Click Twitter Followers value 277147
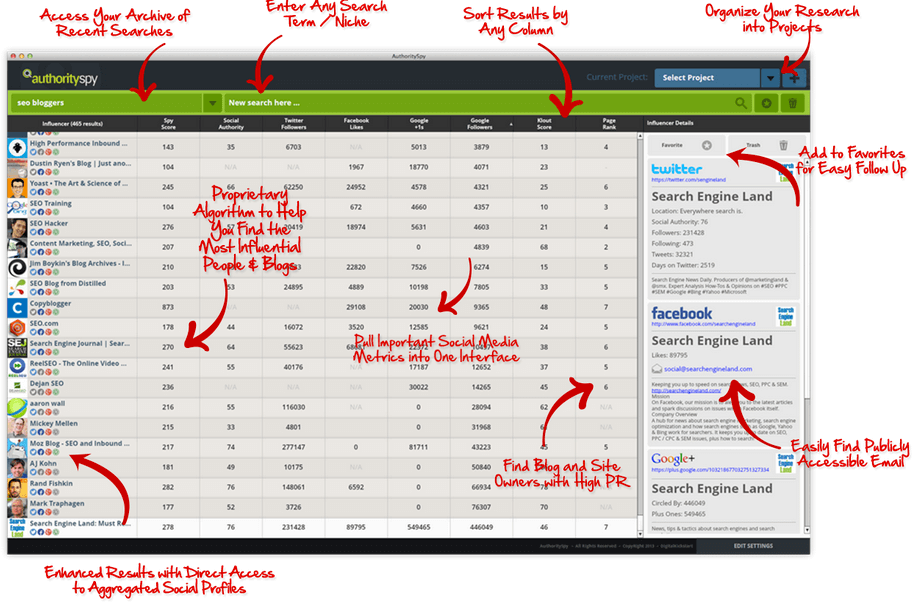917x611 pixels. (294, 447)
